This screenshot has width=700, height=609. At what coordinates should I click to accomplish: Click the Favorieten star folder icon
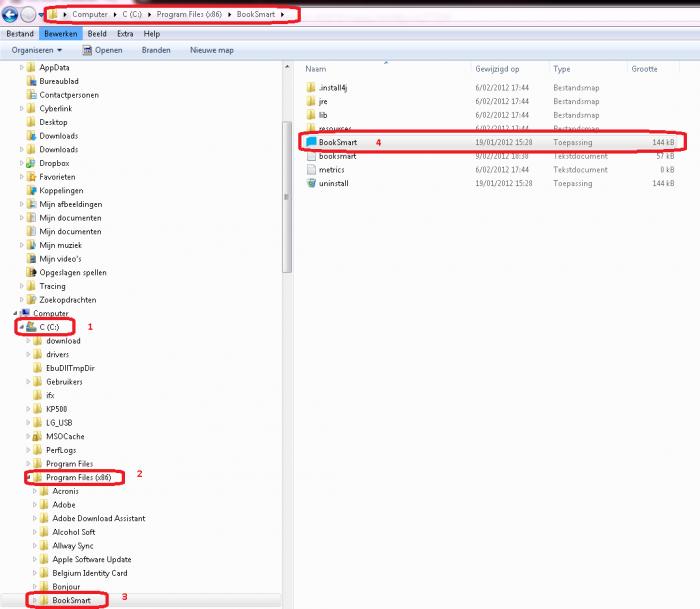[x=31, y=177]
